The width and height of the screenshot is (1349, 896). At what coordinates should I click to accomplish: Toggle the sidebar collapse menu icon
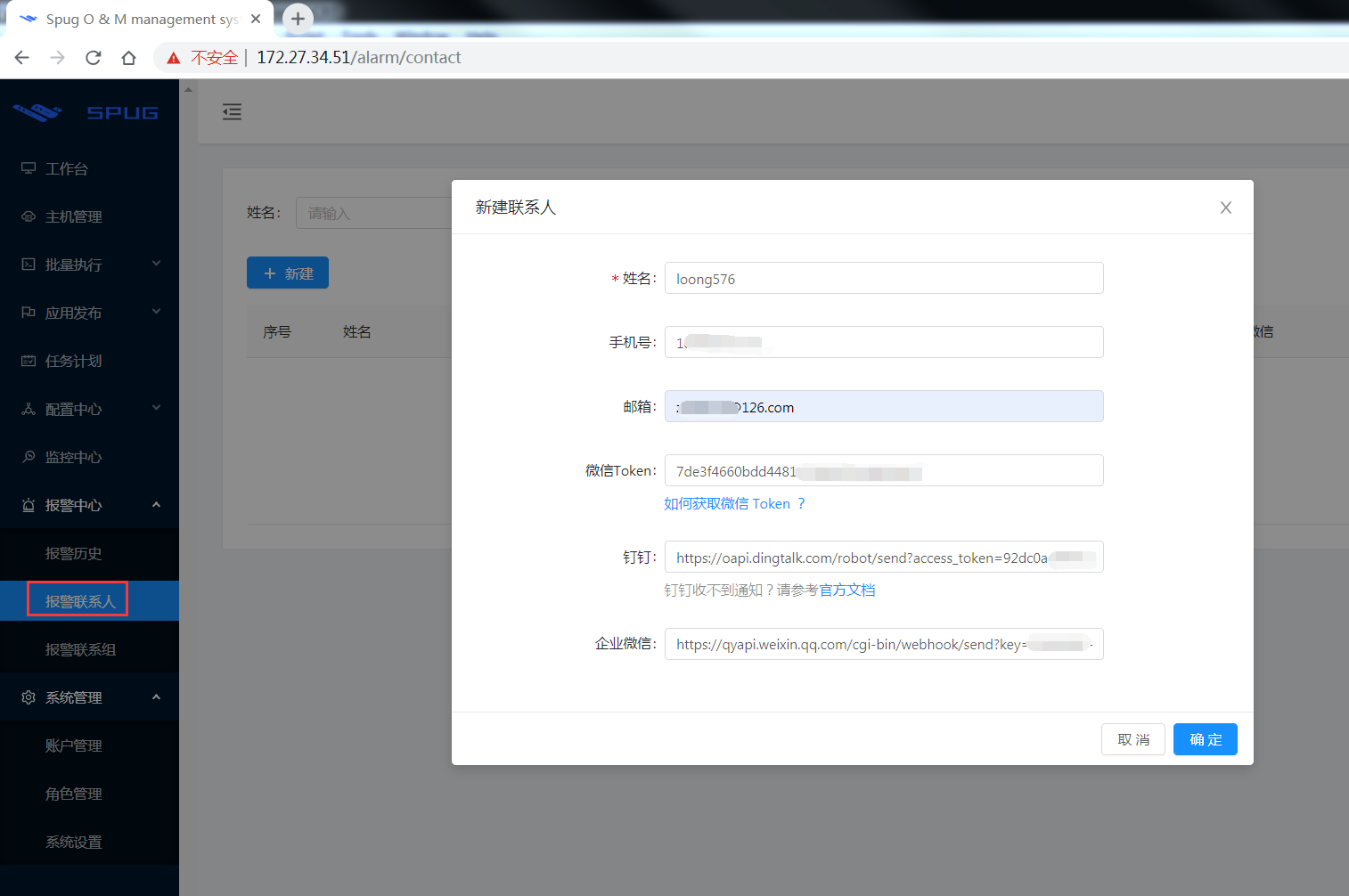click(x=232, y=111)
